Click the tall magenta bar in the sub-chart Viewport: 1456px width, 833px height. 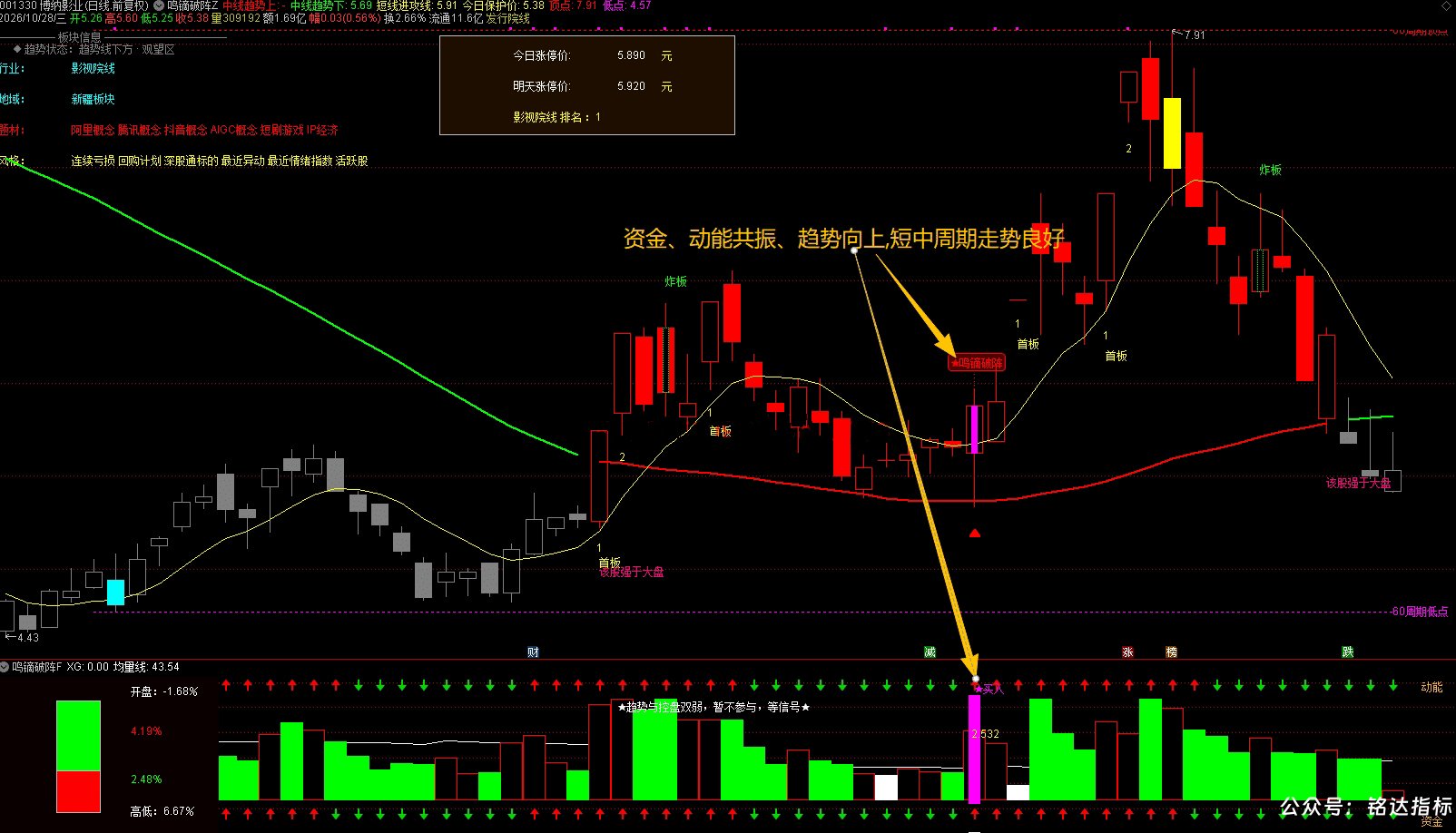975,750
